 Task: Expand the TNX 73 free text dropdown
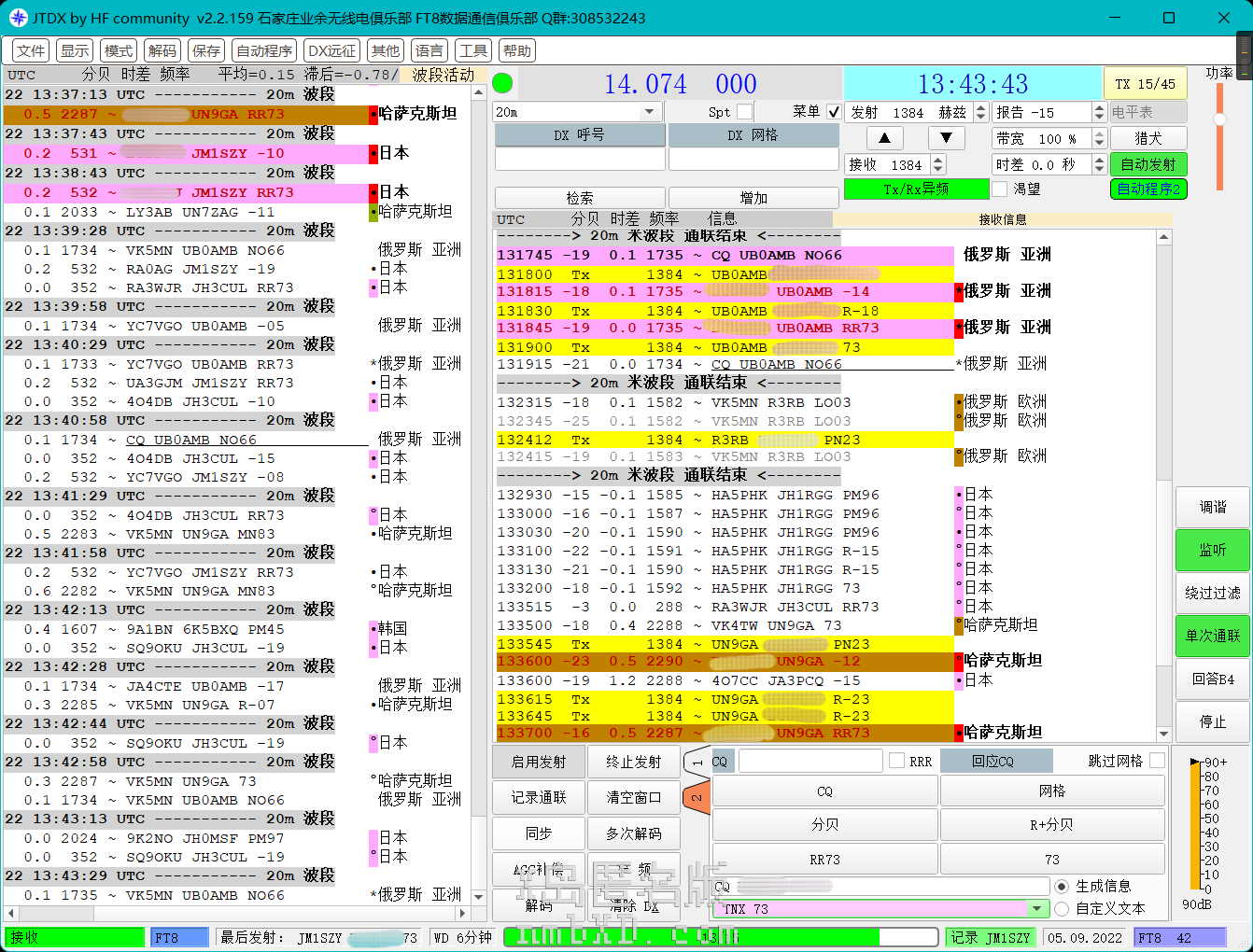[x=1036, y=908]
